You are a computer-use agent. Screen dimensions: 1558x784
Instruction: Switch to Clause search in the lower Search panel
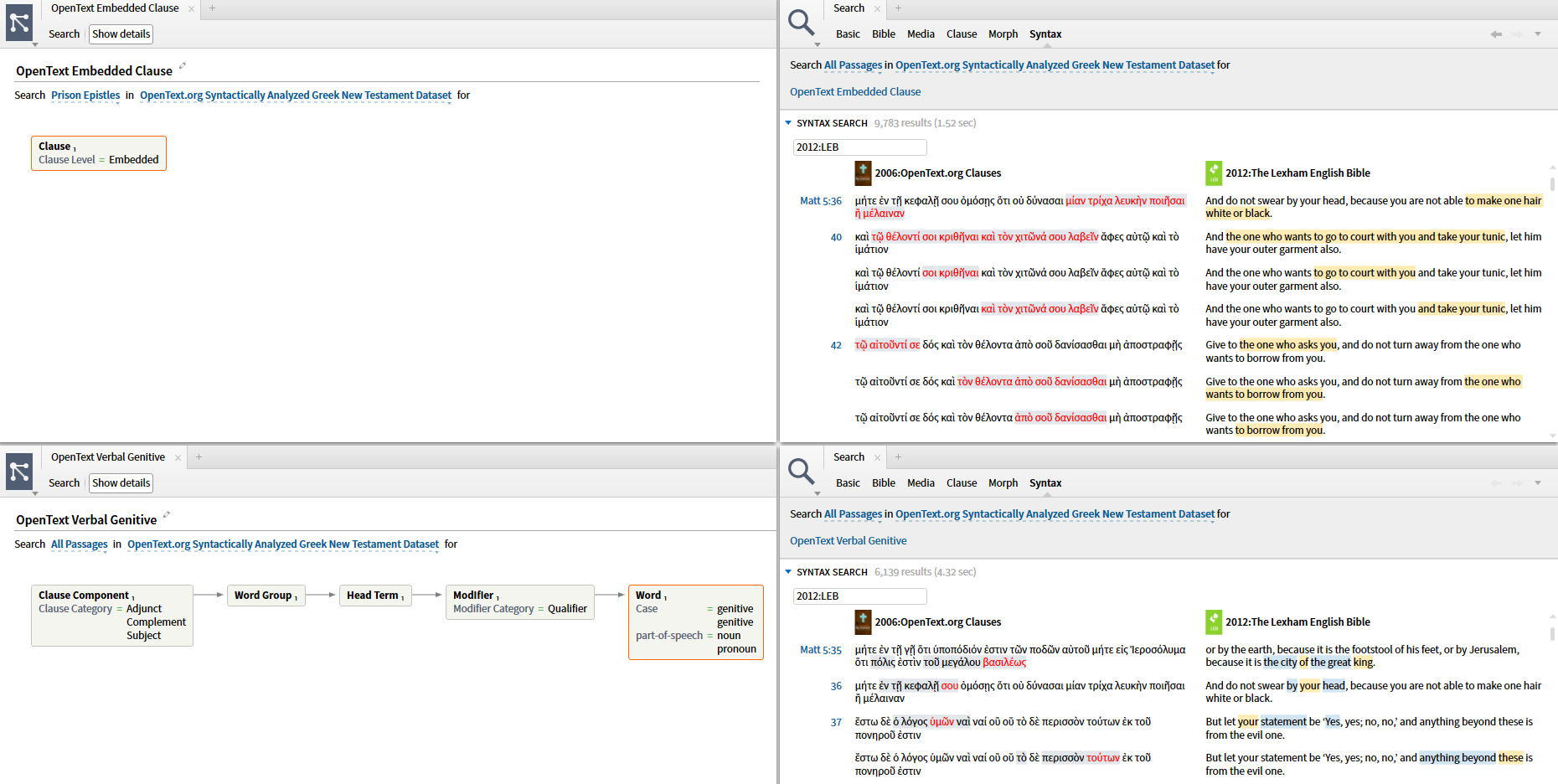click(x=962, y=483)
